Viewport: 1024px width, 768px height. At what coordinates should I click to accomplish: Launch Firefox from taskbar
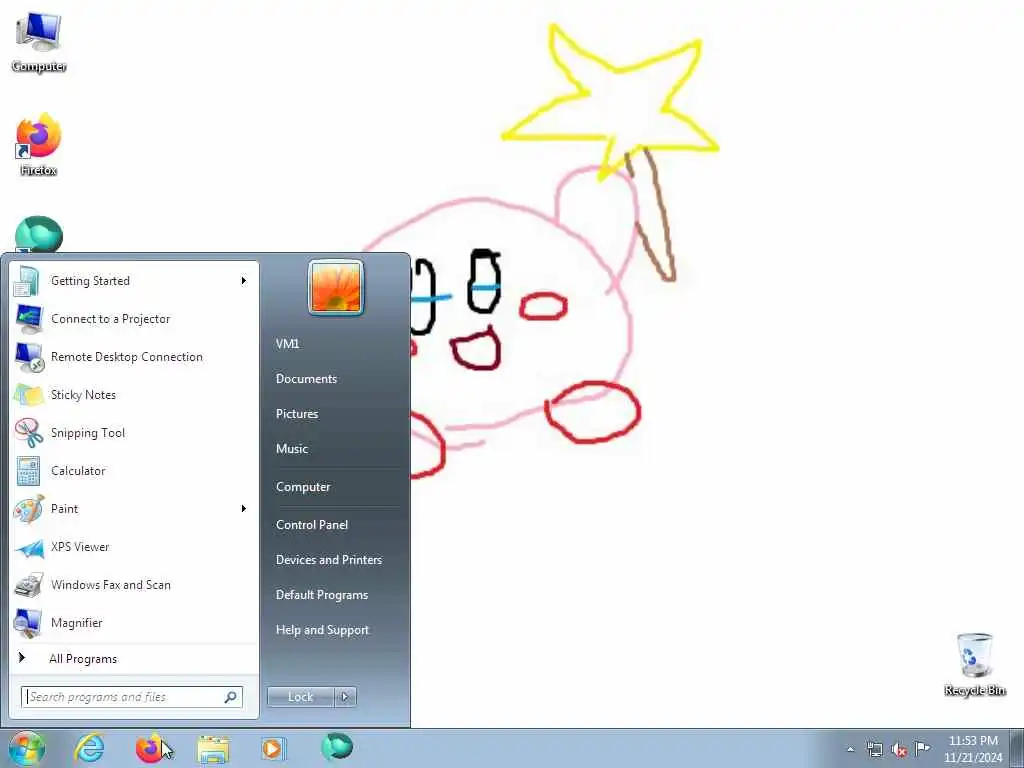click(x=150, y=748)
